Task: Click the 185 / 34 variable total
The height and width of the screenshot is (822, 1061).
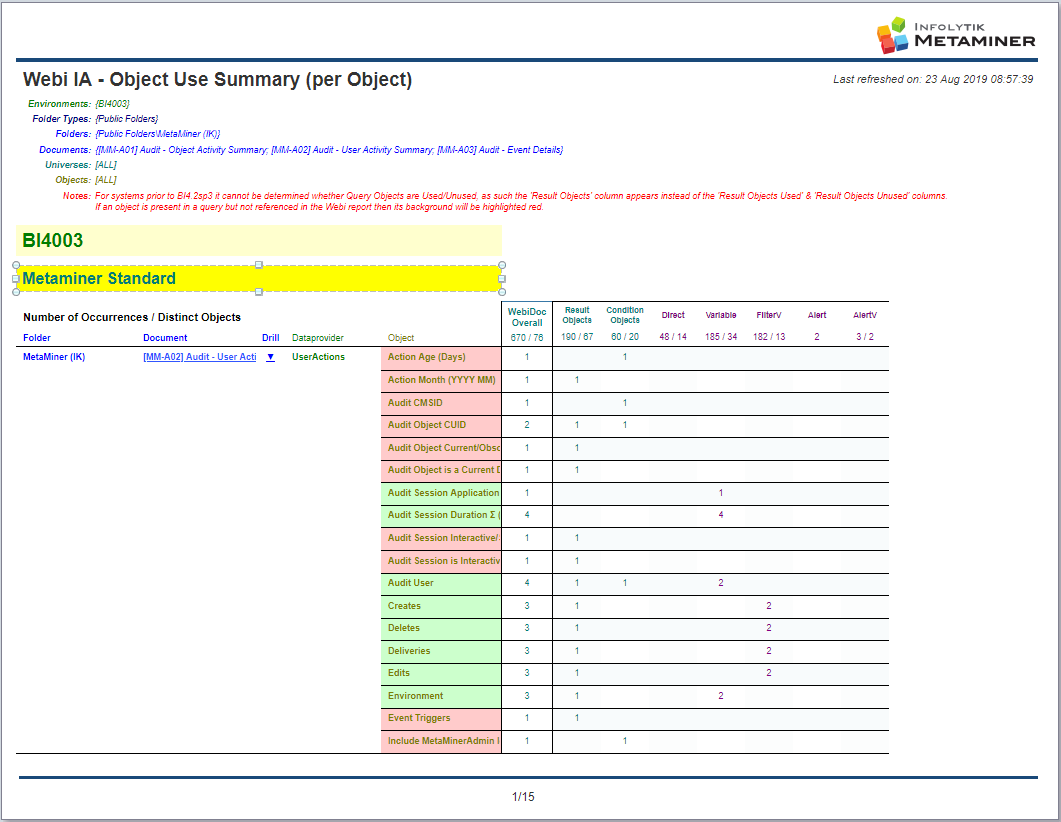Action: [x=721, y=337]
